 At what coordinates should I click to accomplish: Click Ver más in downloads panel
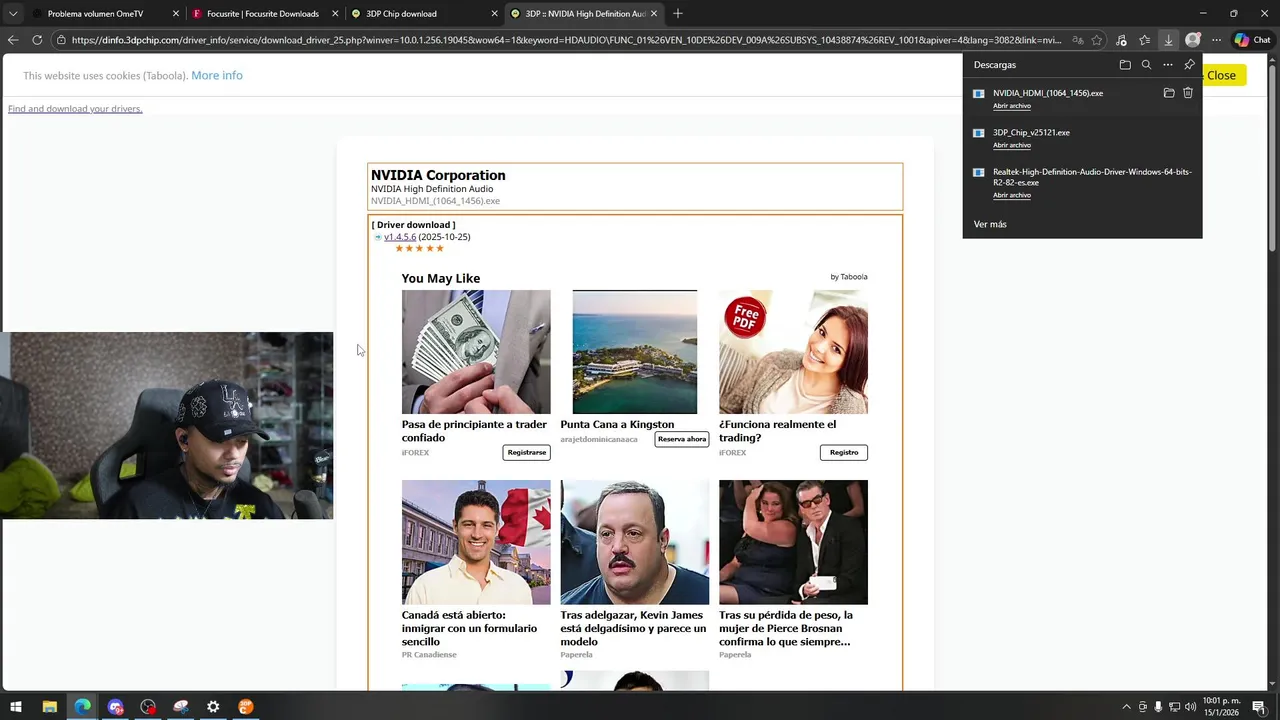pyautogui.click(x=990, y=224)
